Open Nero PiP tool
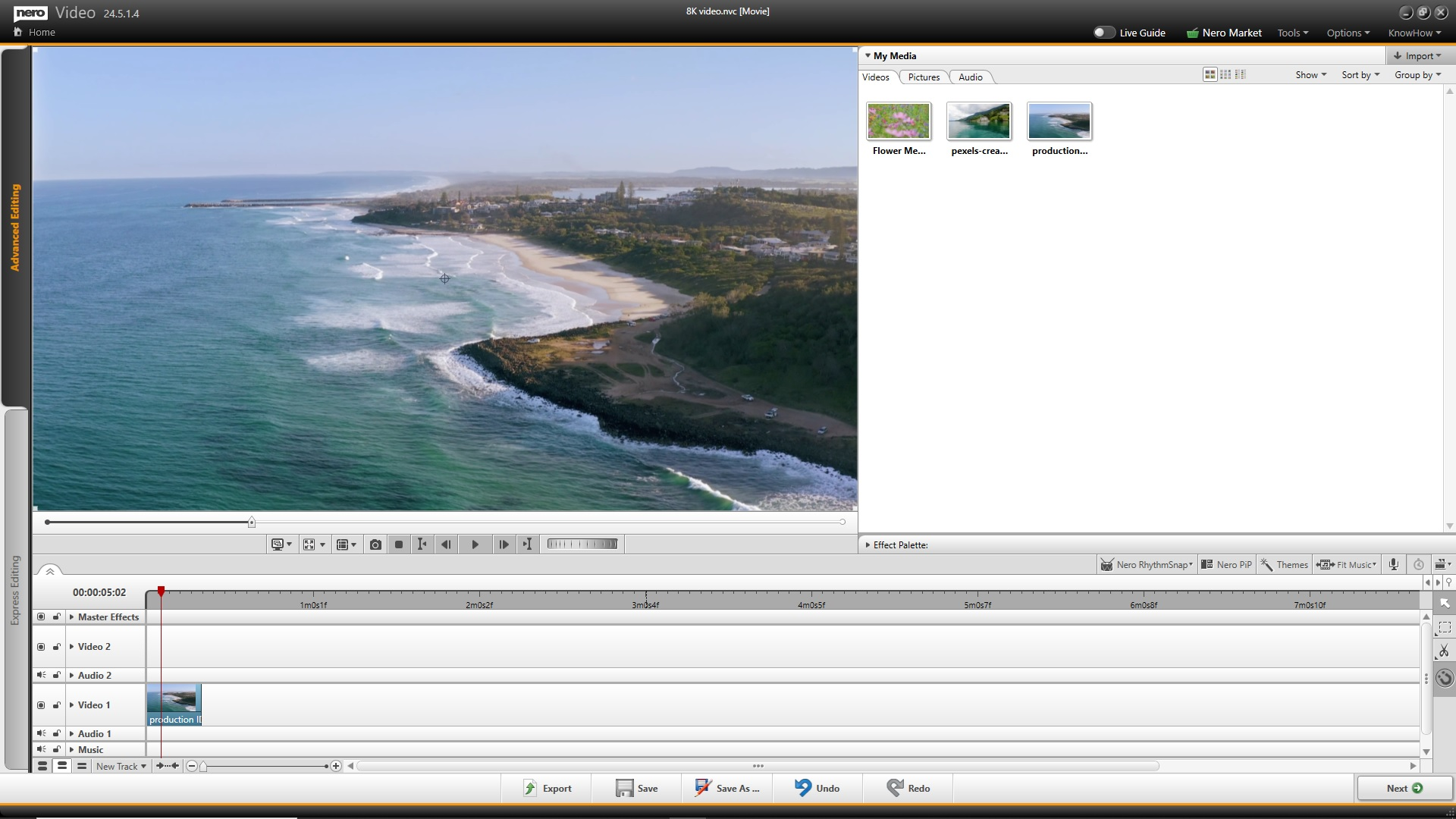Screen dimensions: 1456x819 [1227, 564]
